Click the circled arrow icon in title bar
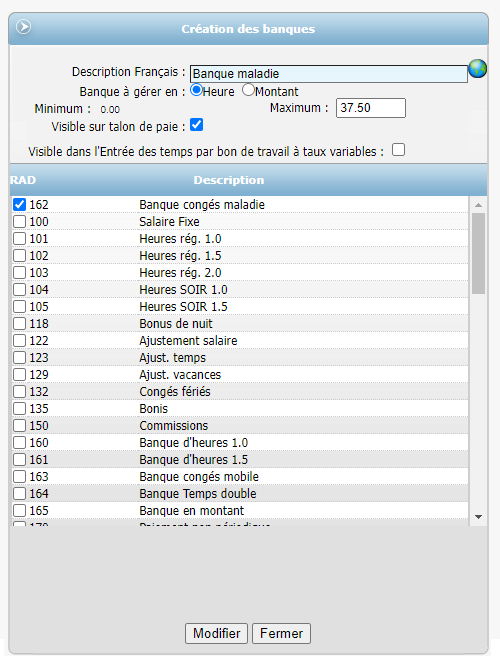Viewport: 500px width, 656px height. click(23, 27)
